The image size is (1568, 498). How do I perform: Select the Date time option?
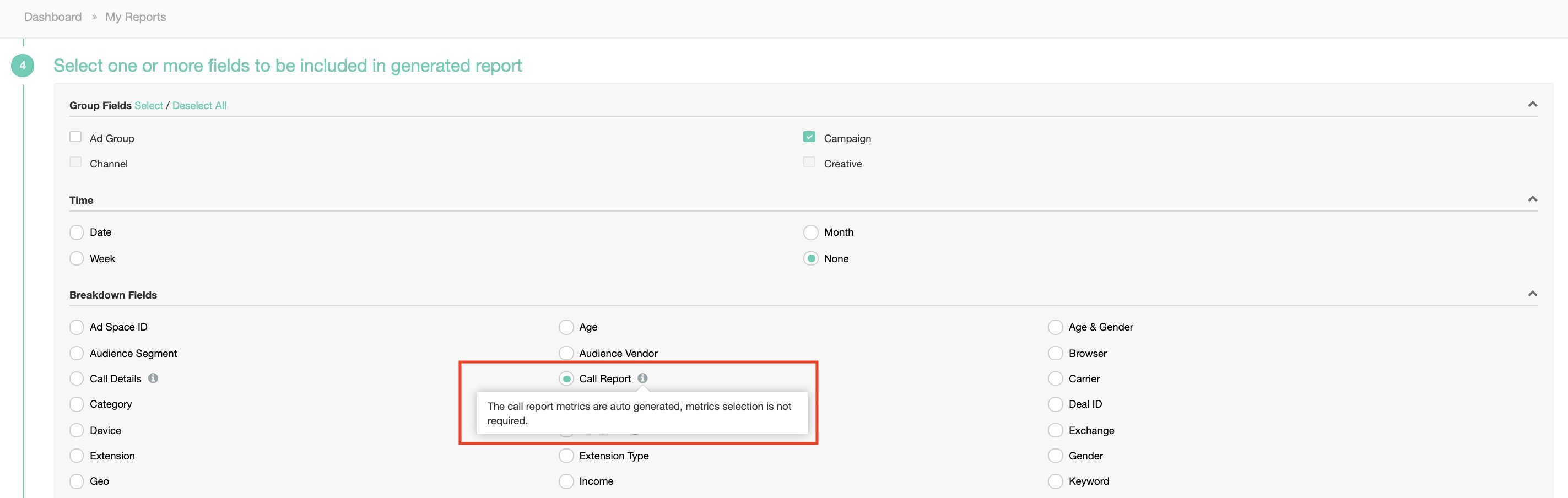77,232
